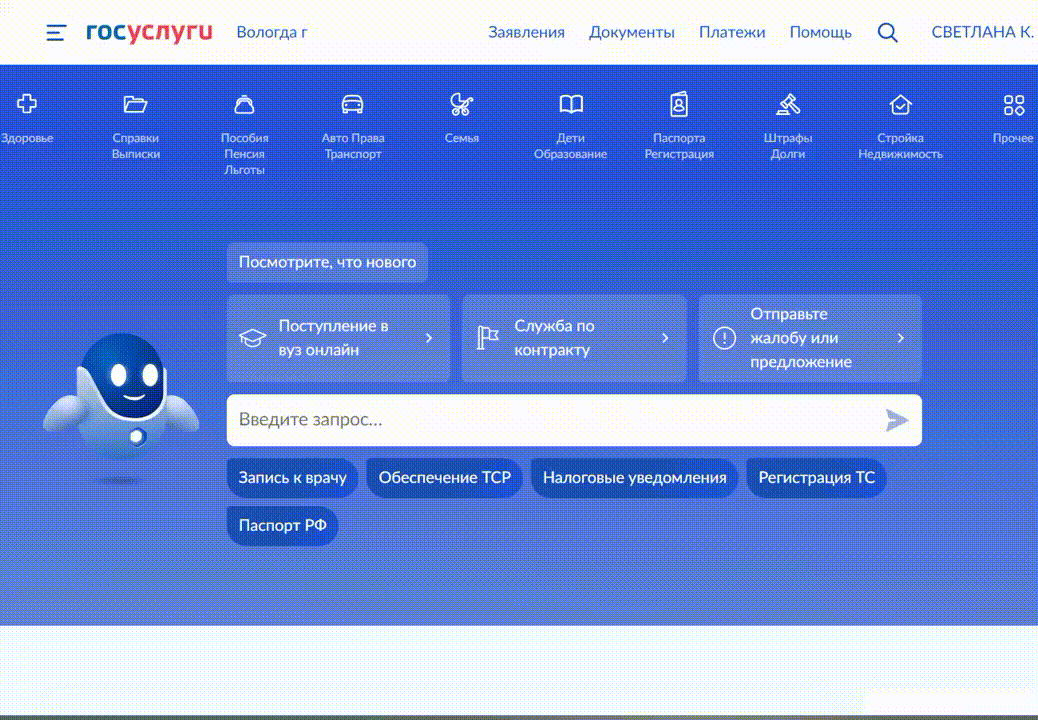Screen dimensions: 1038x720
Task: Expand the Прочее categories grid
Action: (1013, 104)
